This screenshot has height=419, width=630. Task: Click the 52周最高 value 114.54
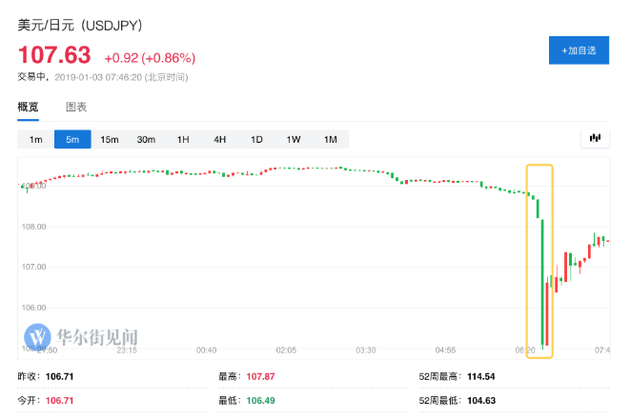point(483,378)
